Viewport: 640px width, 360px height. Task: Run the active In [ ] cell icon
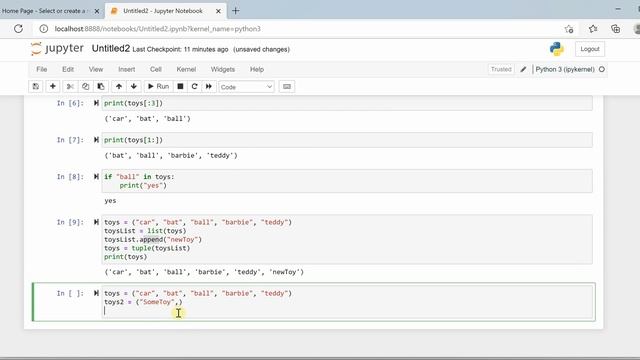[x=96, y=293]
